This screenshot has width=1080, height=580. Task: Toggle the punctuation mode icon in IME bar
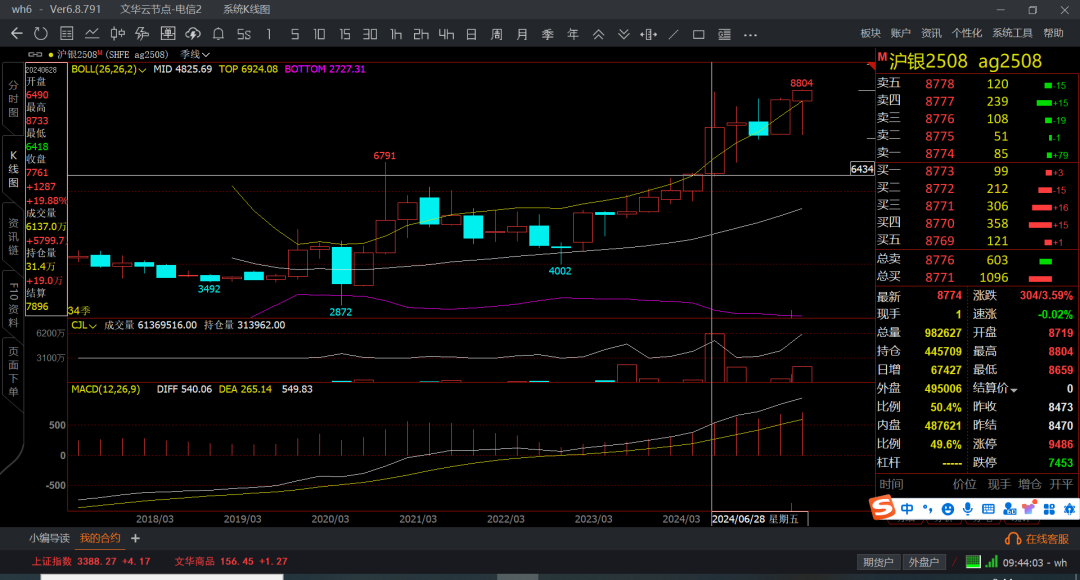pyautogui.click(x=928, y=508)
